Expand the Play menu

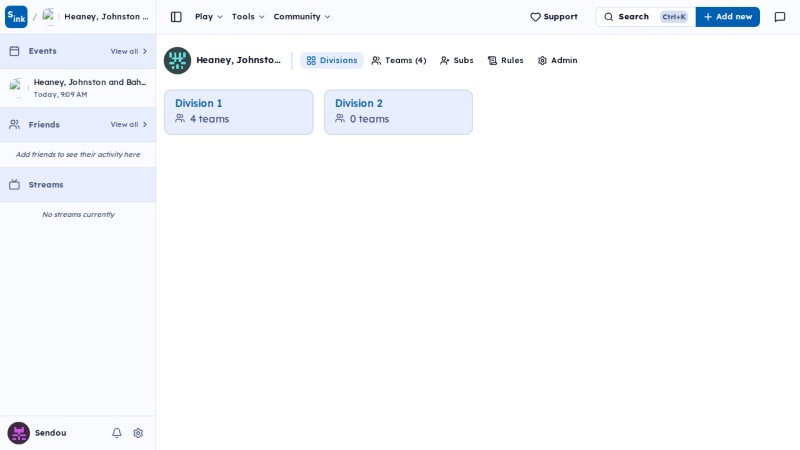(x=209, y=17)
